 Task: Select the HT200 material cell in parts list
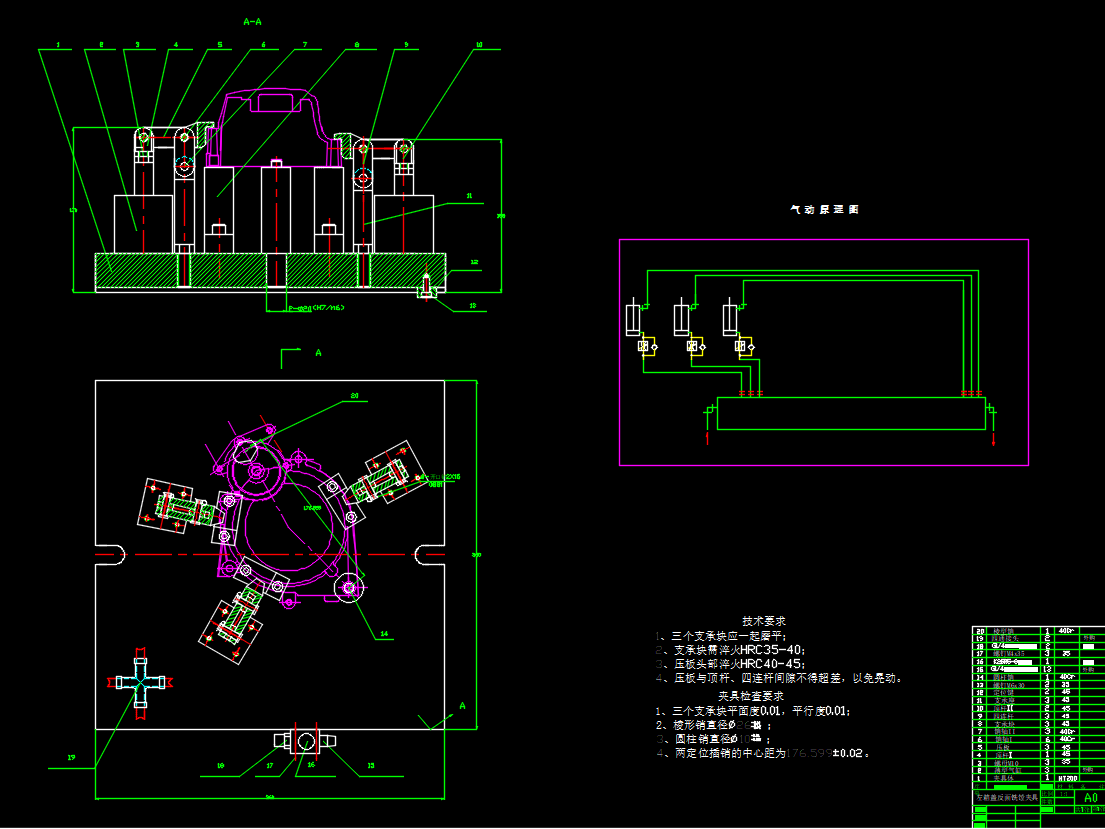1067,777
